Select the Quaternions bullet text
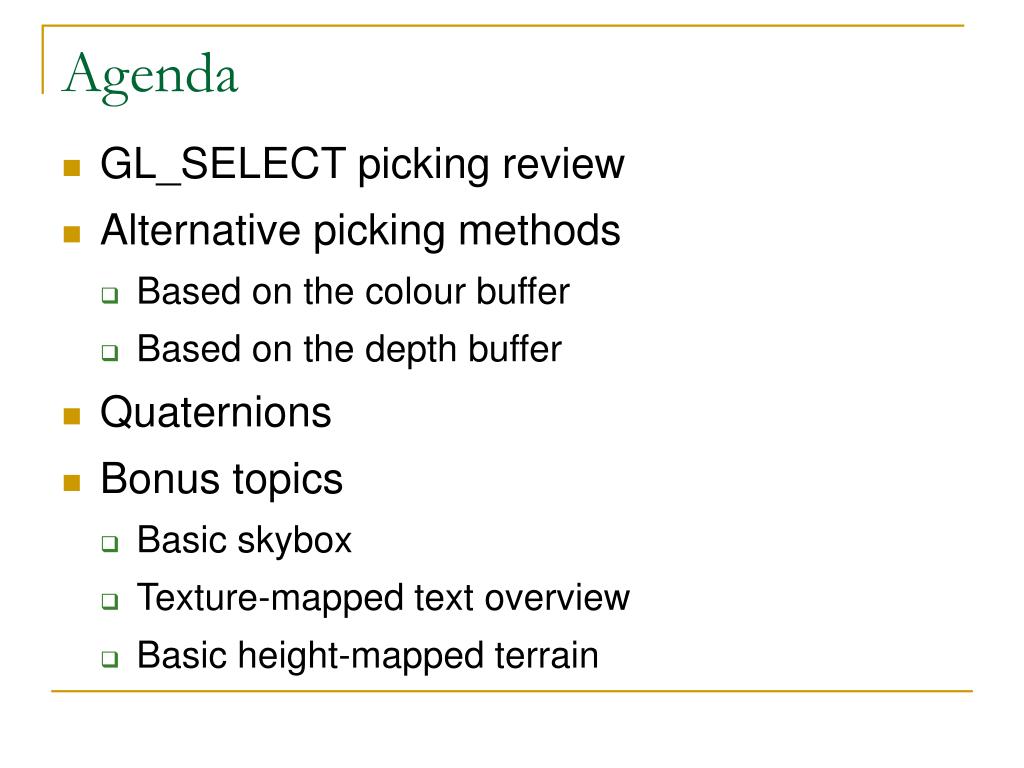 pos(216,413)
